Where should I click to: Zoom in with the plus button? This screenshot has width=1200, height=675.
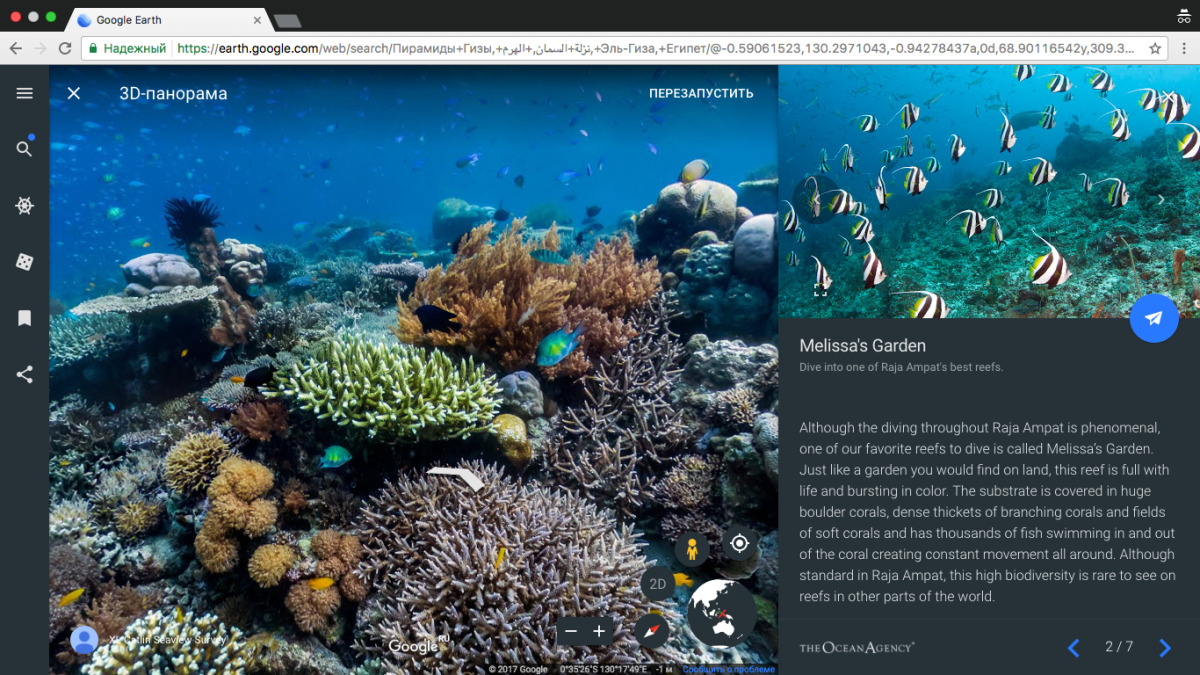(599, 631)
